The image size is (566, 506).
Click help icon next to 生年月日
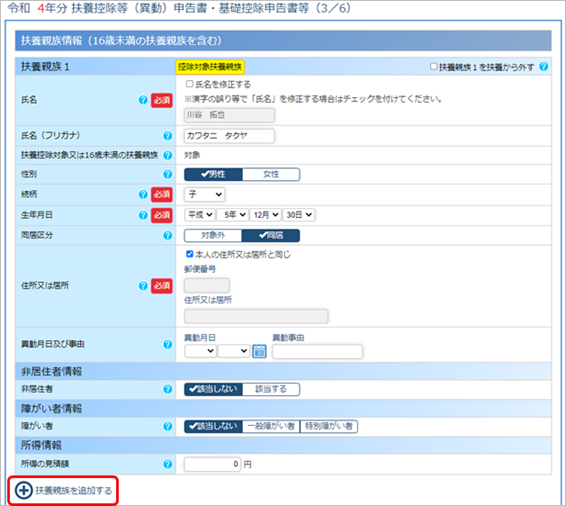pyautogui.click(x=143, y=215)
